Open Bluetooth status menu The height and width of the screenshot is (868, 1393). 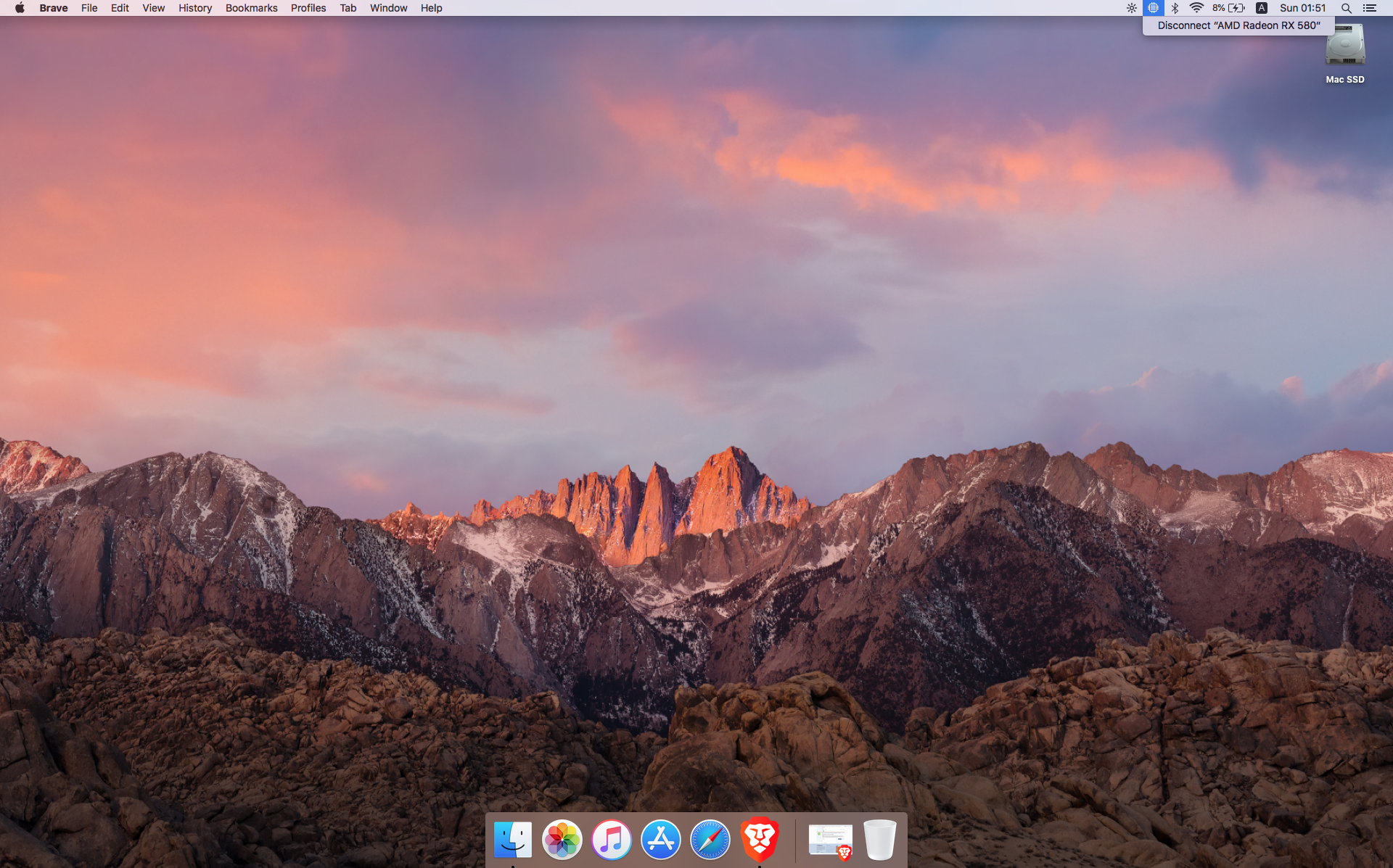[1175, 8]
